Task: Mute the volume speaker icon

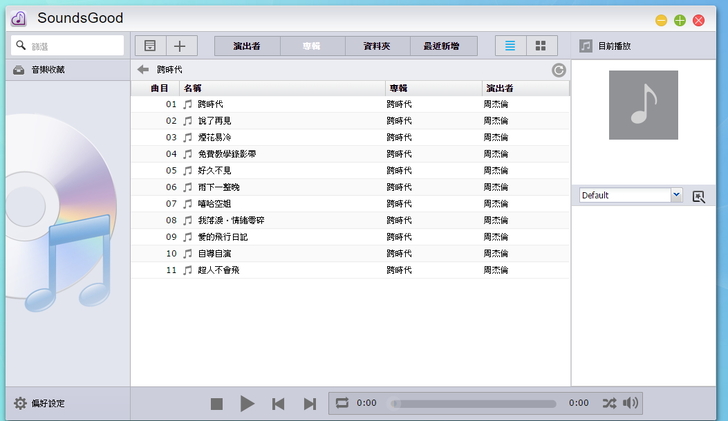Action: (630, 403)
